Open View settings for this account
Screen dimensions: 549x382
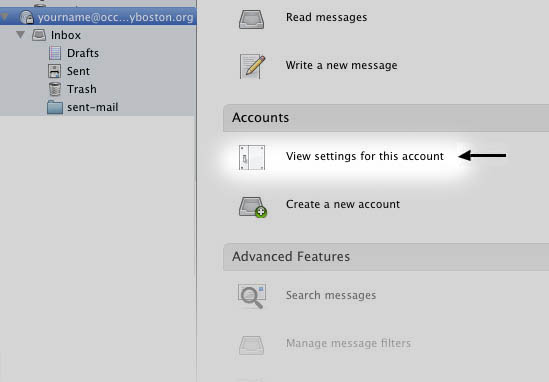pos(365,156)
